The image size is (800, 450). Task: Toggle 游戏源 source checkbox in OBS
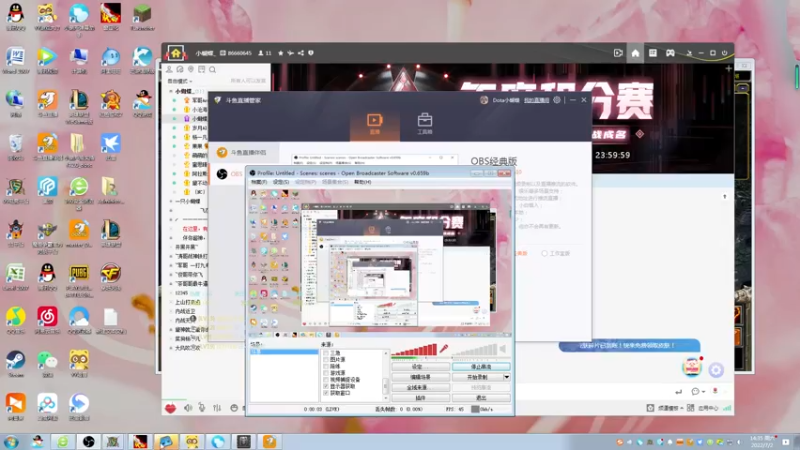coord(326,373)
